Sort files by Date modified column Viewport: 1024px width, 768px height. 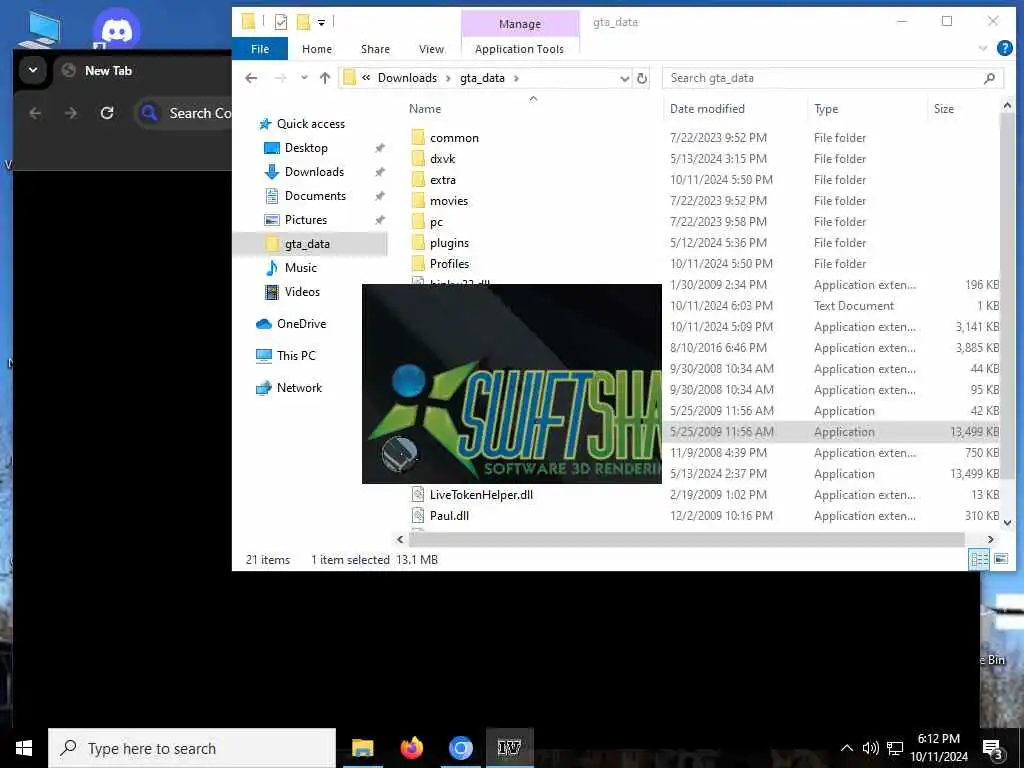(707, 109)
